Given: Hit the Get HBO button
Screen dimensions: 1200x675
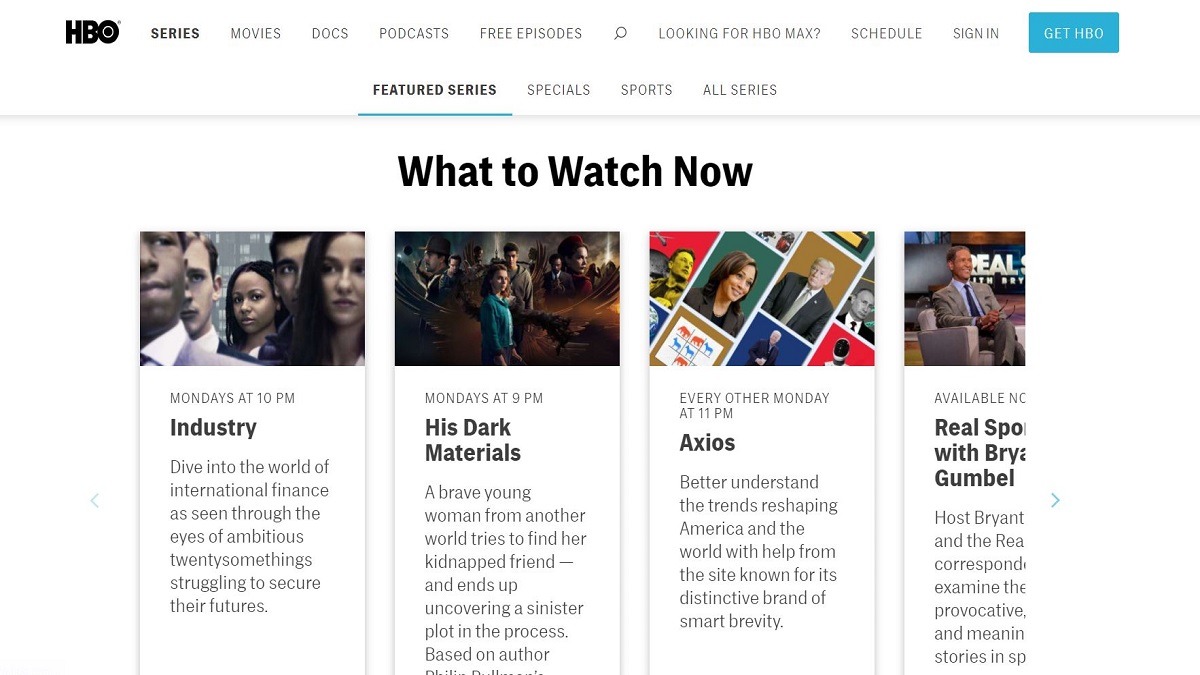Looking at the screenshot, I should point(1074,33).
